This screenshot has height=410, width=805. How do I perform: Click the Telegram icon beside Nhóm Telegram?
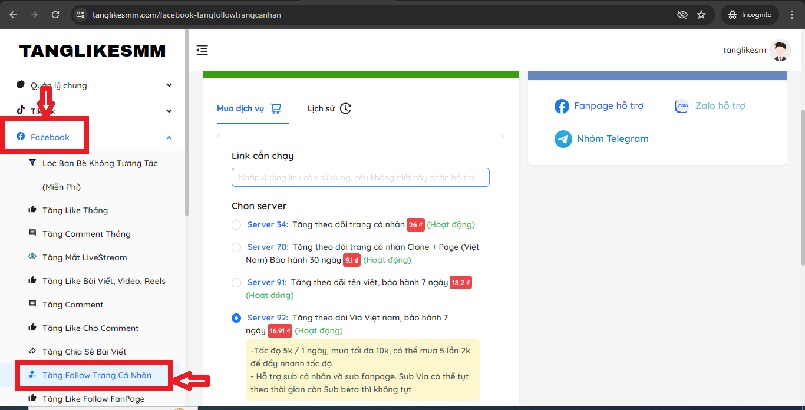coord(563,139)
